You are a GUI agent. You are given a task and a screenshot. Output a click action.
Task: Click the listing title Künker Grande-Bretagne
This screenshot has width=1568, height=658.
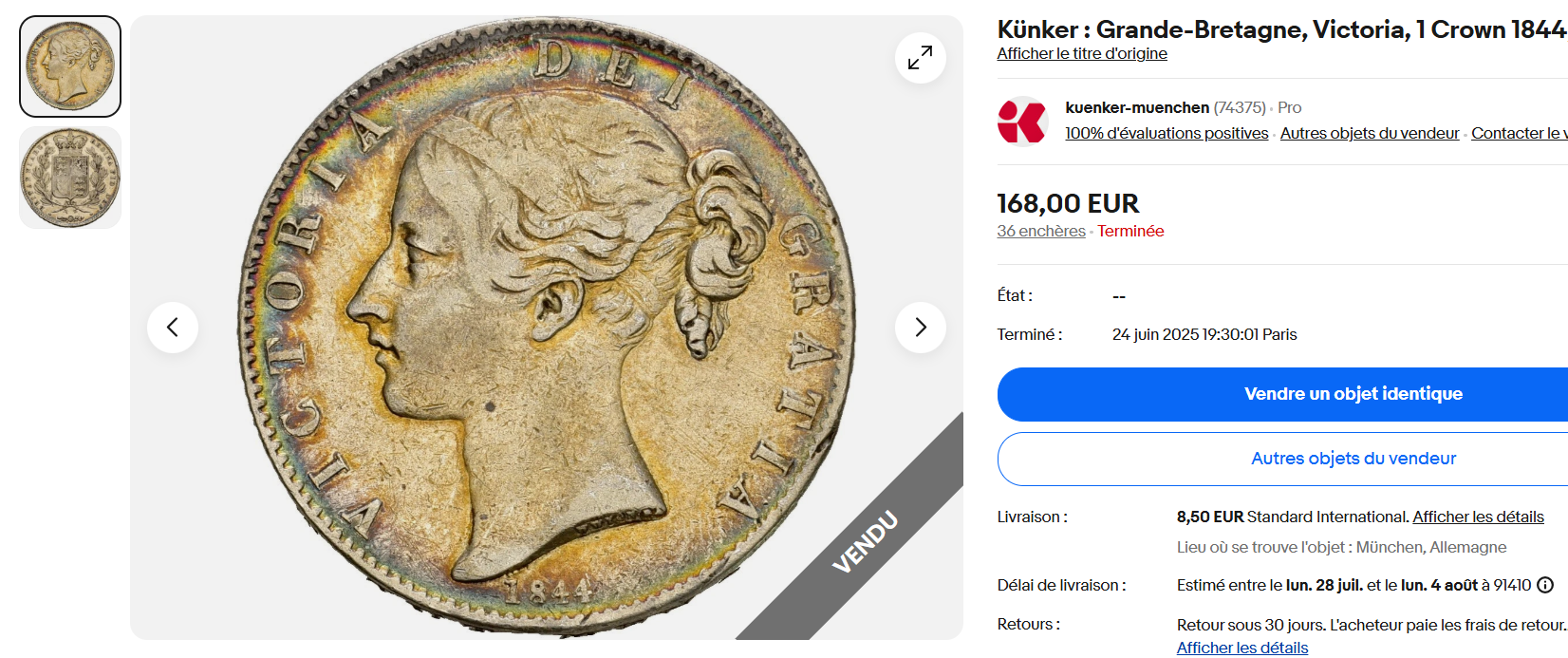(1282, 29)
